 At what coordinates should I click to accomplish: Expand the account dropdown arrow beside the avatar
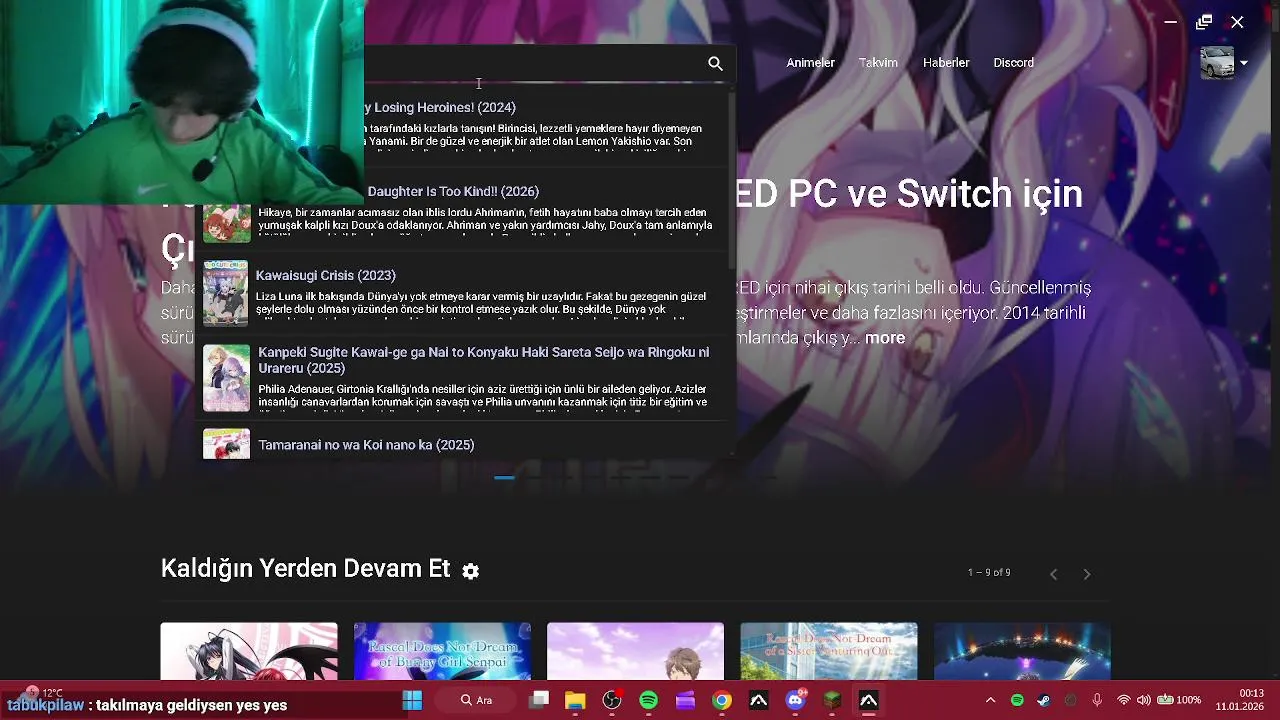tap(1244, 63)
